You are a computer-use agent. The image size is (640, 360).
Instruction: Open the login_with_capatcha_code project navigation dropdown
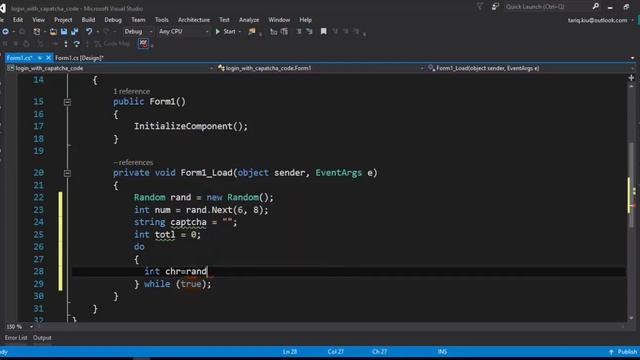click(x=109, y=68)
